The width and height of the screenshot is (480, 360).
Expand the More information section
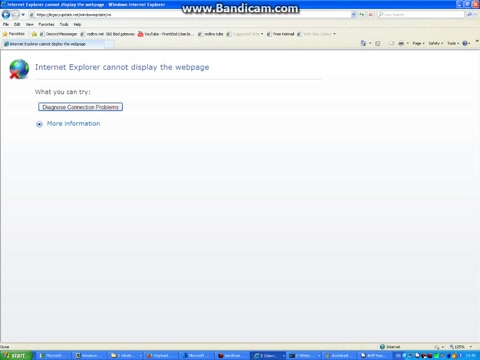coord(68,124)
